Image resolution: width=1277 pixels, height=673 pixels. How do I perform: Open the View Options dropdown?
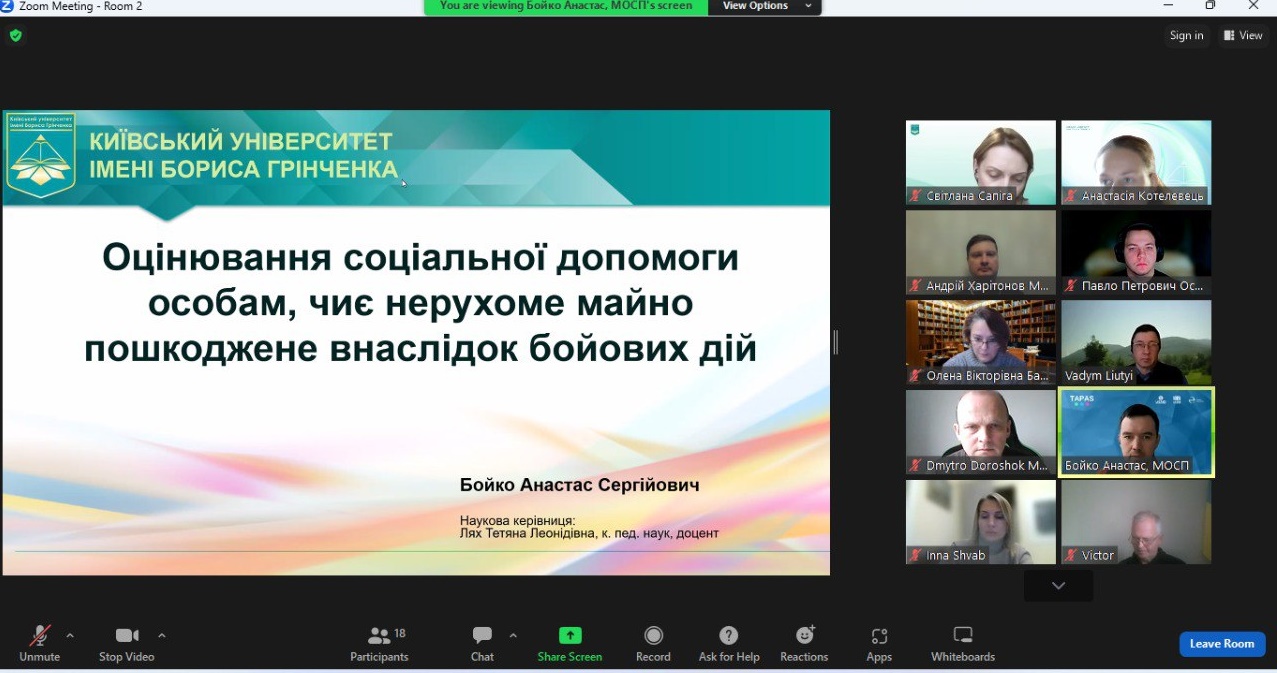(765, 5)
